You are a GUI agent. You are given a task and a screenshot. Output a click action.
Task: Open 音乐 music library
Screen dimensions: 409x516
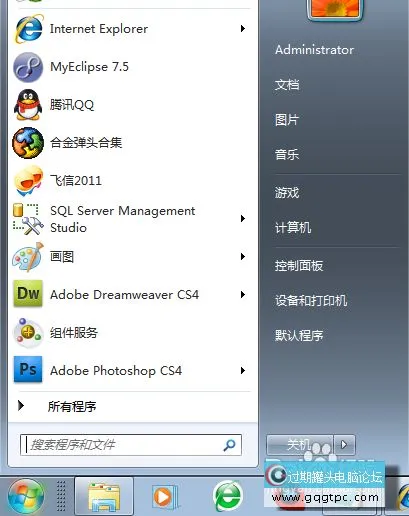click(x=287, y=154)
